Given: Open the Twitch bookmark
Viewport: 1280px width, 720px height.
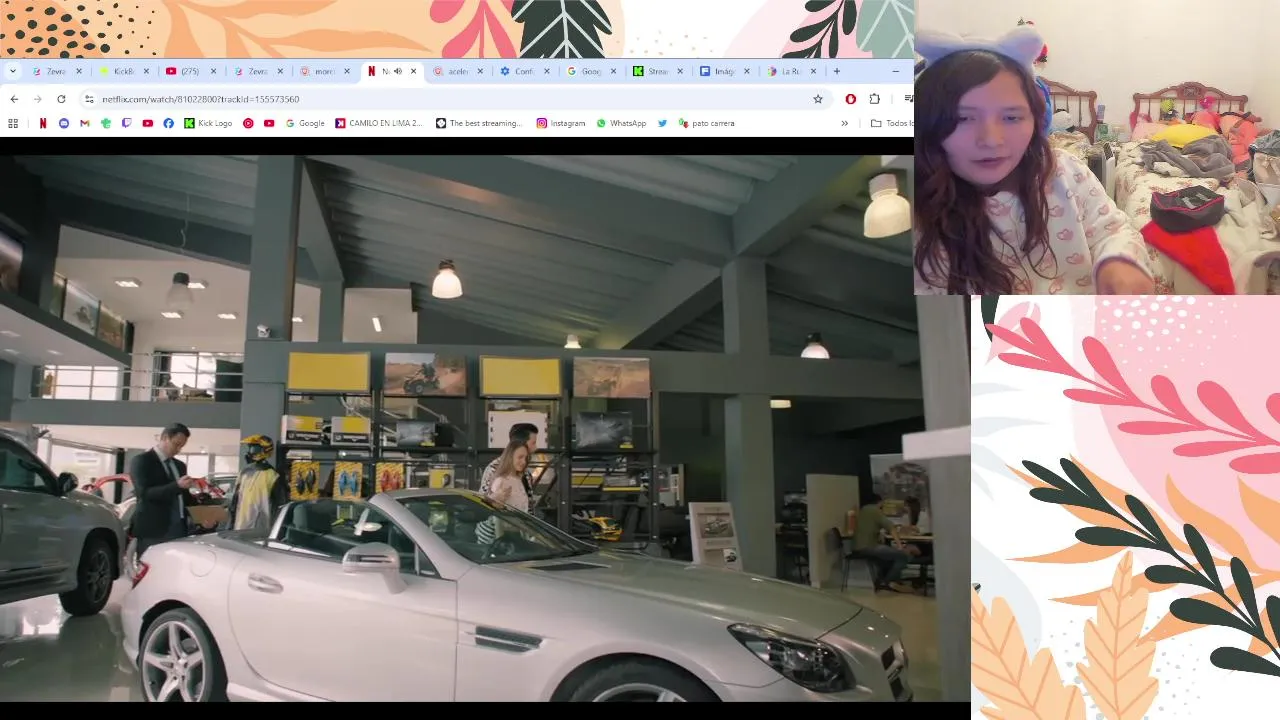Looking at the screenshot, I should pos(126,123).
